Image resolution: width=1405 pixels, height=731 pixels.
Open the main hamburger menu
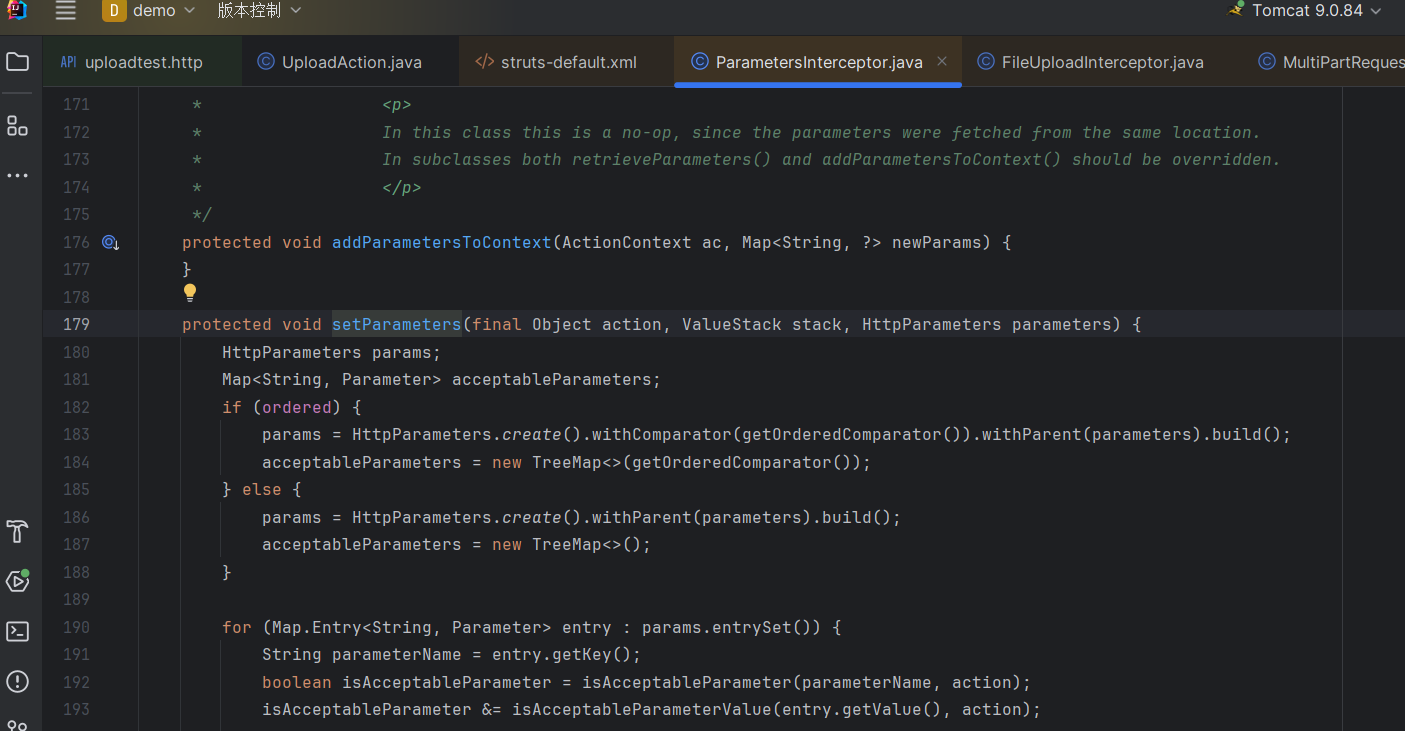(65, 11)
